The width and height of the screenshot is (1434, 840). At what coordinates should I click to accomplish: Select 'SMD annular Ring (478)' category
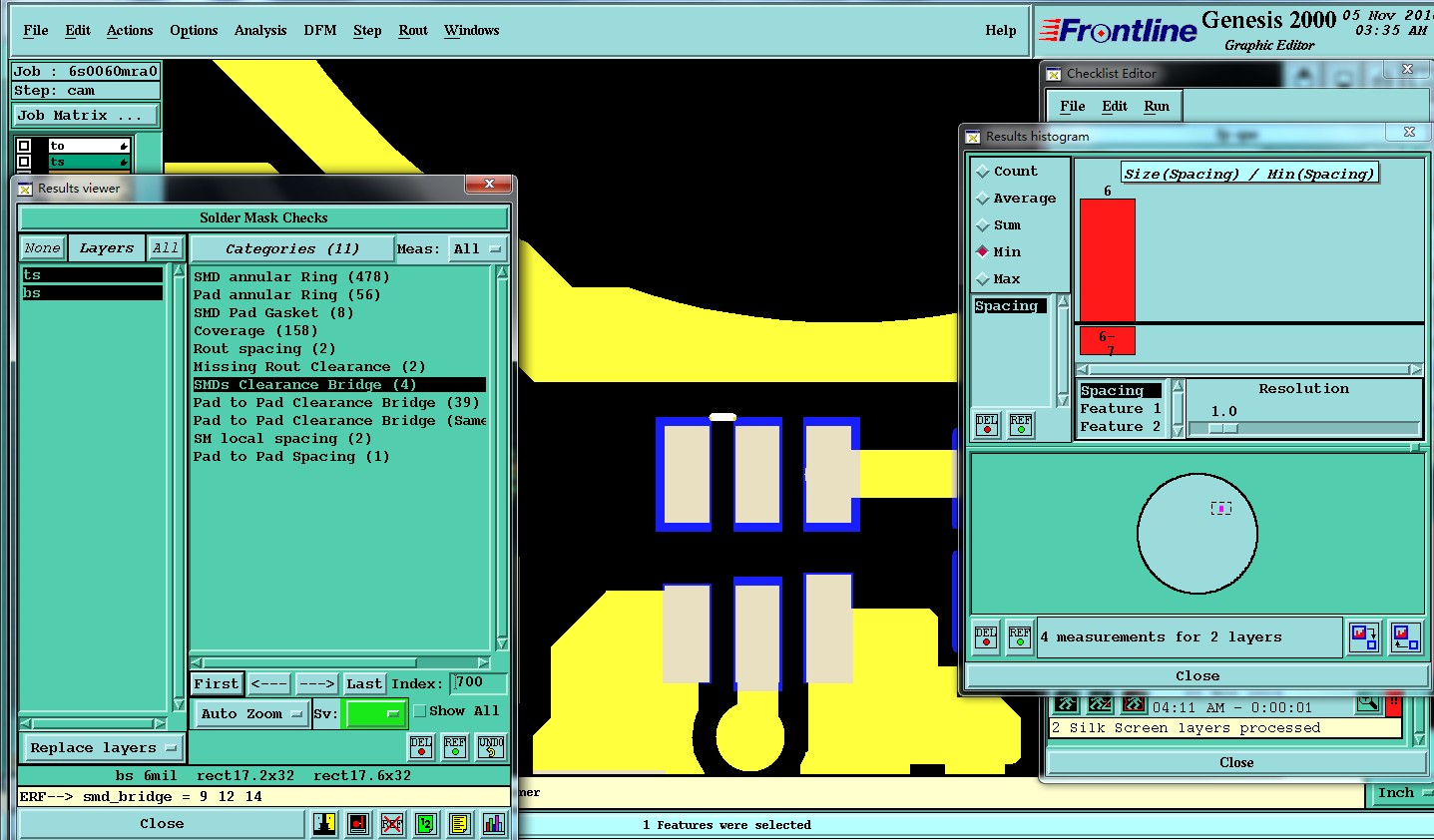coord(291,277)
